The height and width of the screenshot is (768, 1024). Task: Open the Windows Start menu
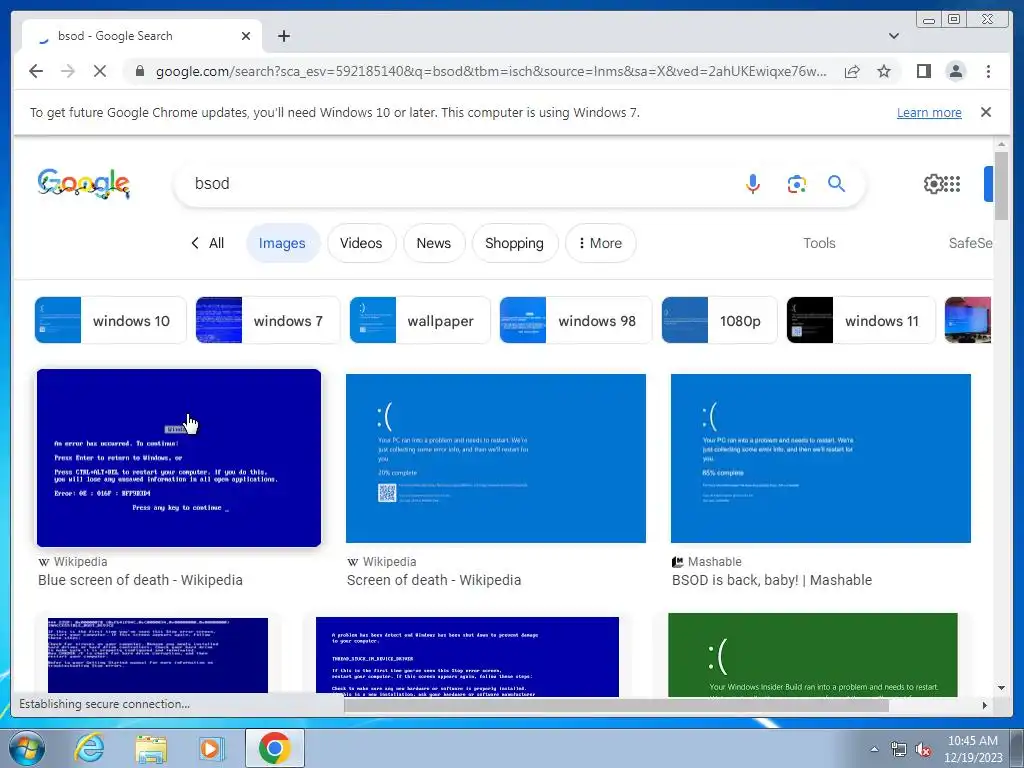pyautogui.click(x=27, y=748)
